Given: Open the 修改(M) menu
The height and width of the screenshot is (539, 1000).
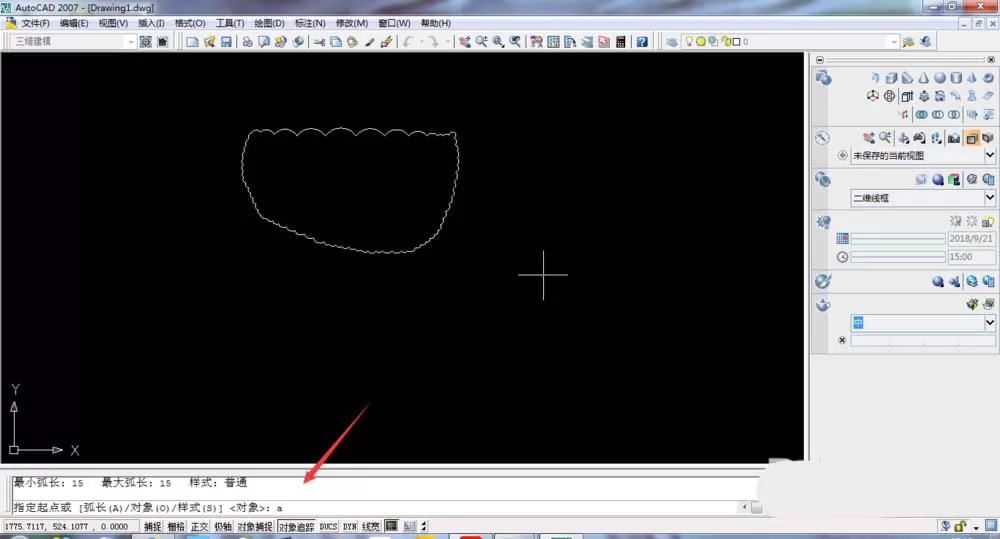Looking at the screenshot, I should pyautogui.click(x=352, y=23).
